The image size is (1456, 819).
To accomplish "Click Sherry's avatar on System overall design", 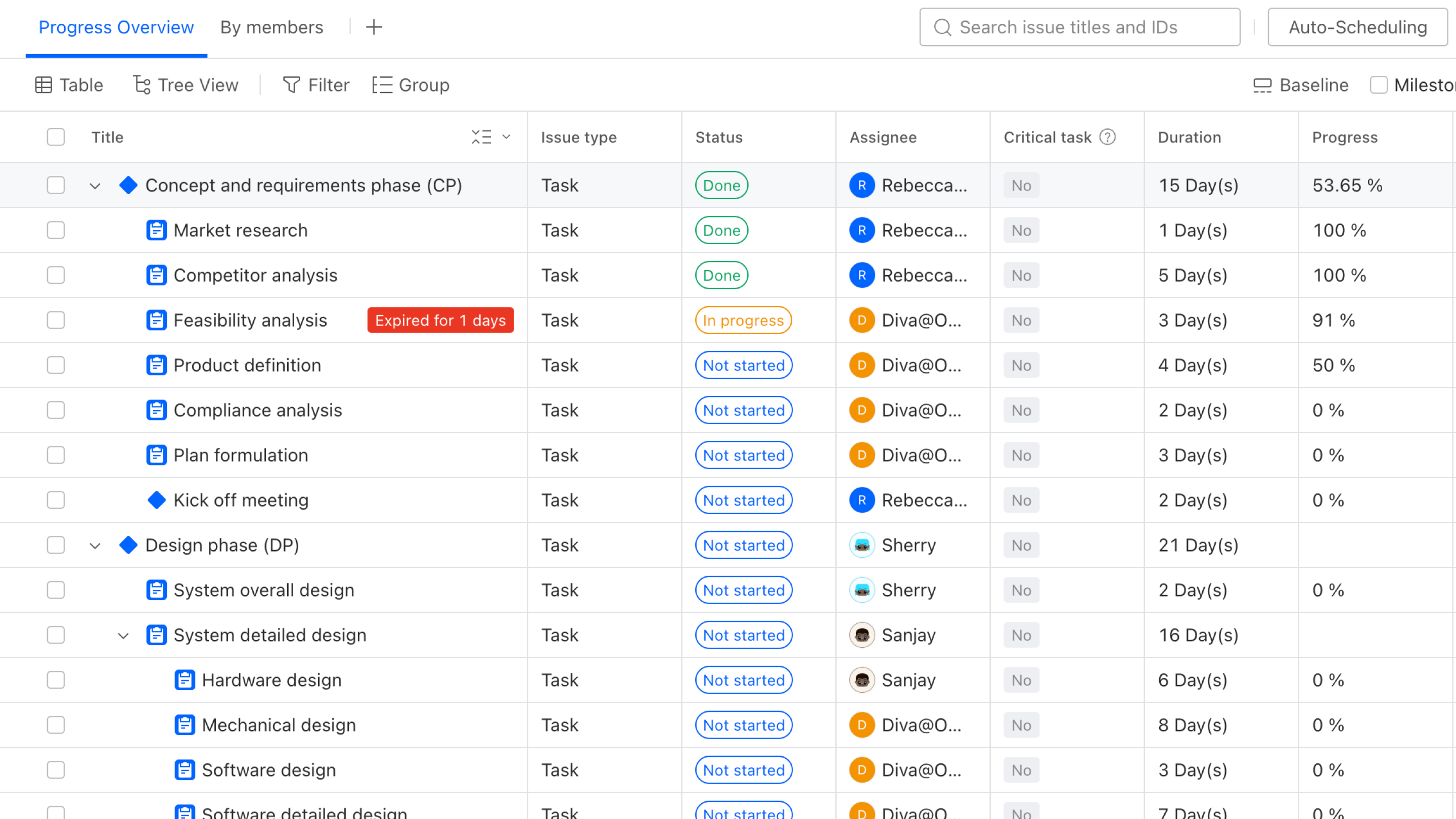I will (861, 589).
